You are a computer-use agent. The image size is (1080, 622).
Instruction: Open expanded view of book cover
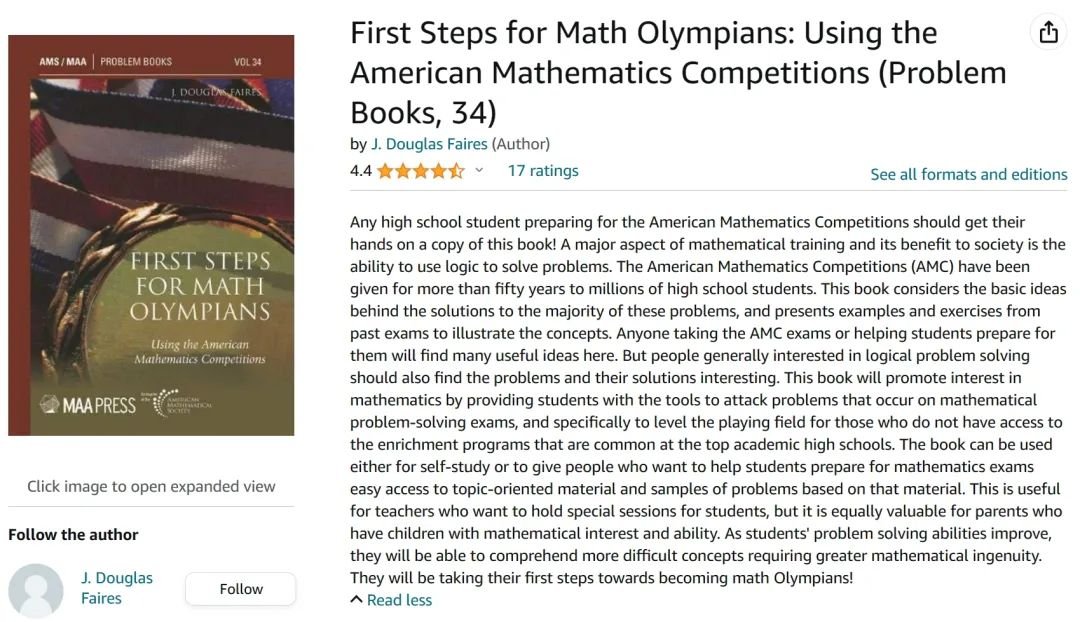[x=151, y=235]
